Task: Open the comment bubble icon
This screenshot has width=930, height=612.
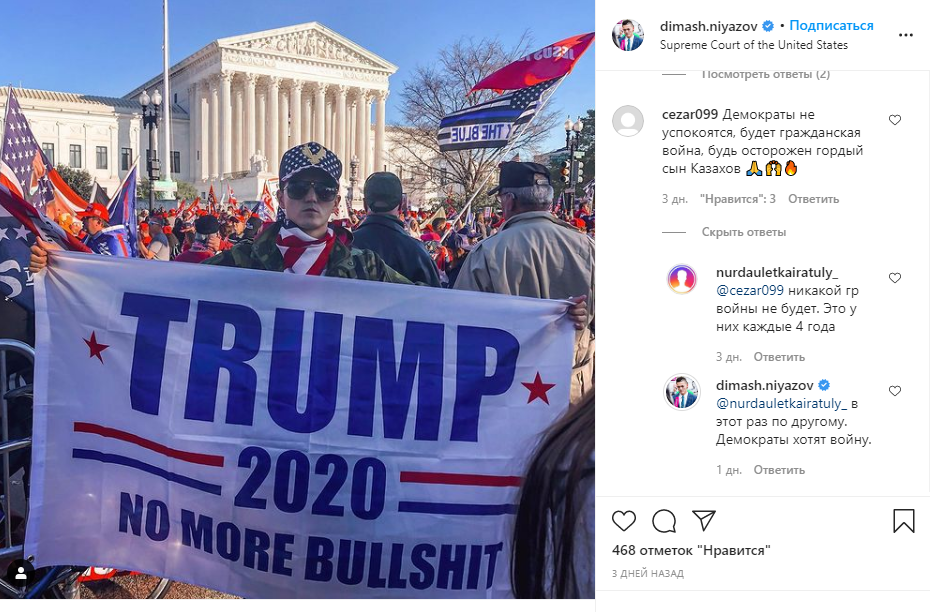Action: tap(664, 521)
